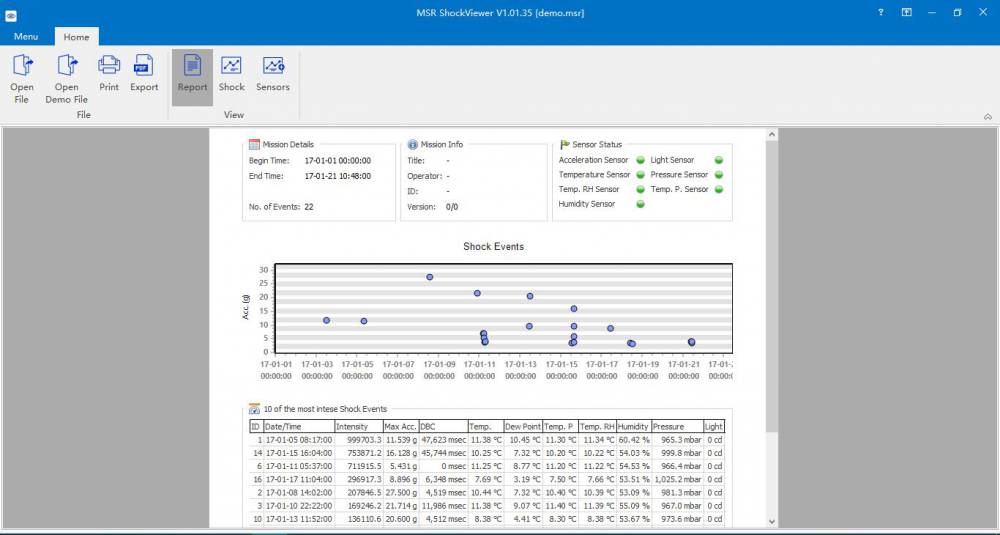The image size is (1000, 535).
Task: Click the 17-01-17 shock point near 9 g
Action: (610, 328)
